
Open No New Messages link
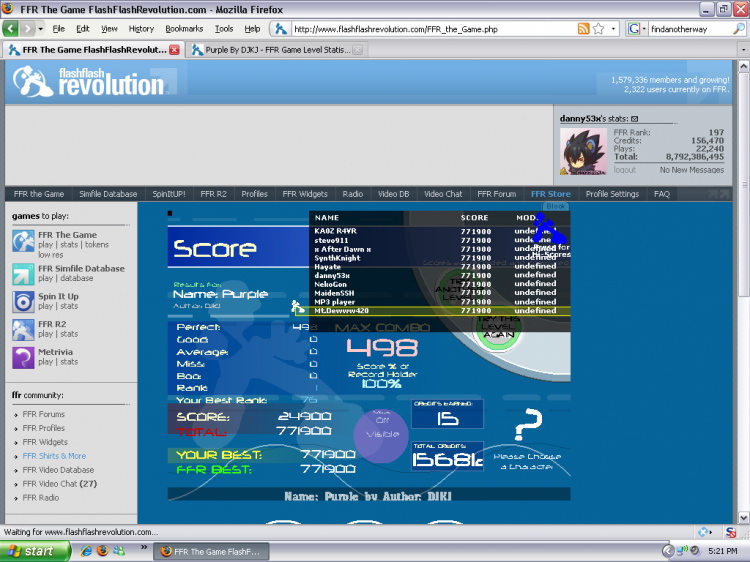tap(692, 170)
